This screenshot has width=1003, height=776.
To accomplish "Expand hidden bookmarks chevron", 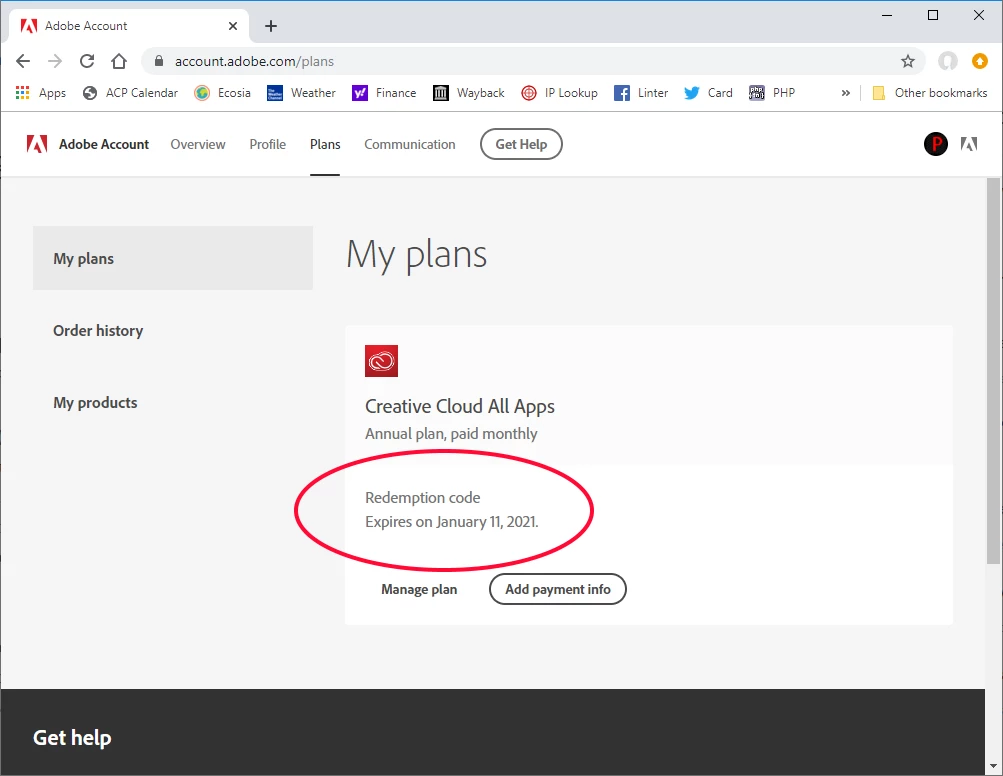I will (x=846, y=93).
